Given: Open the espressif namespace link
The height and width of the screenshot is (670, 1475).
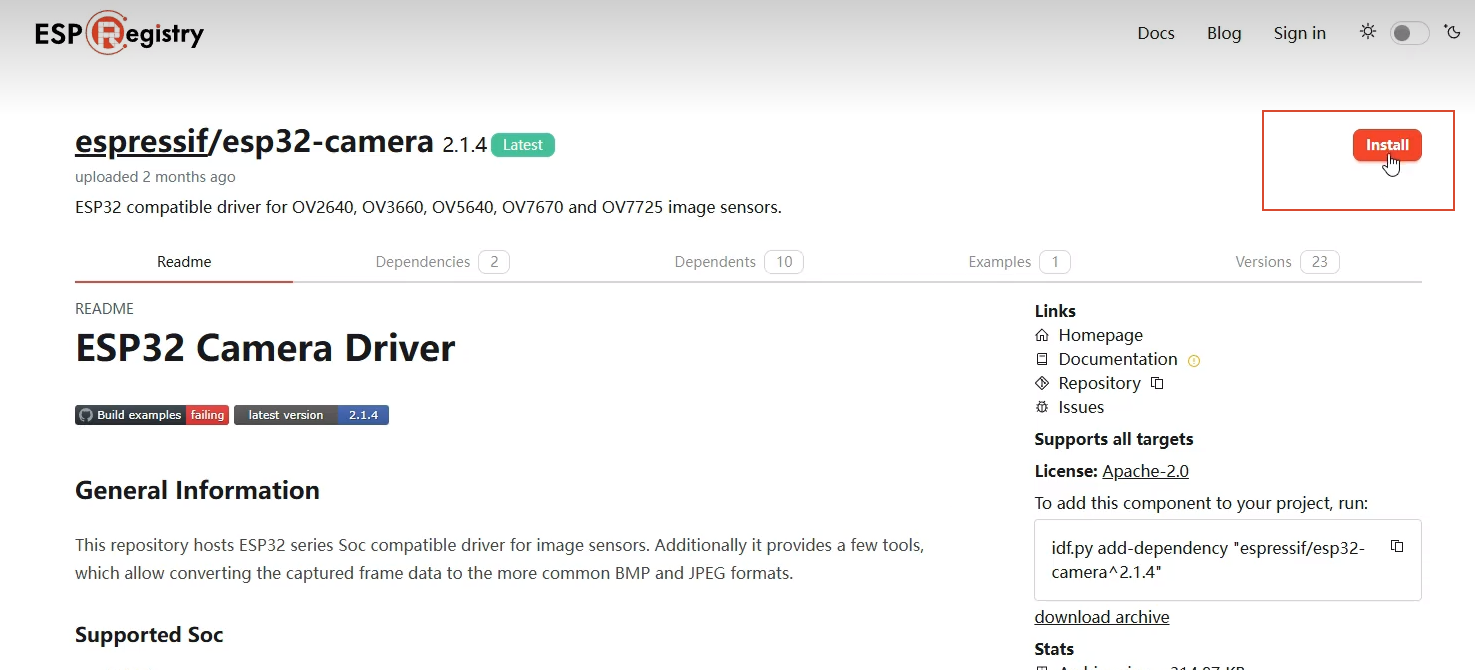Looking at the screenshot, I should [141, 142].
